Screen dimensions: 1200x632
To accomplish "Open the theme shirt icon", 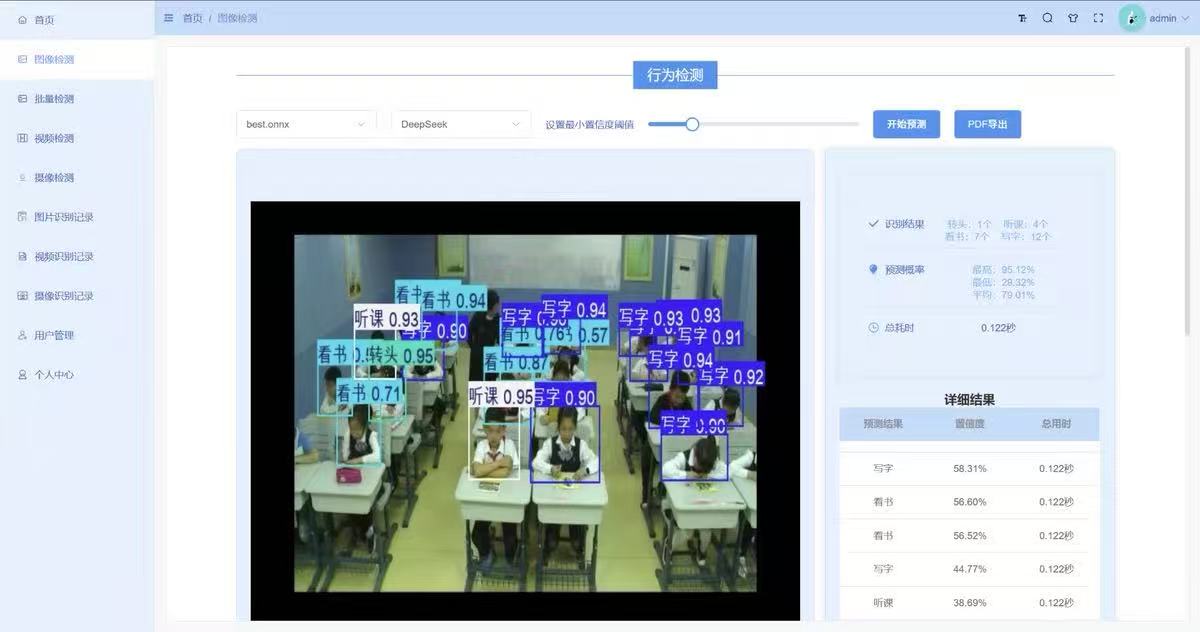I will tap(1073, 18).
